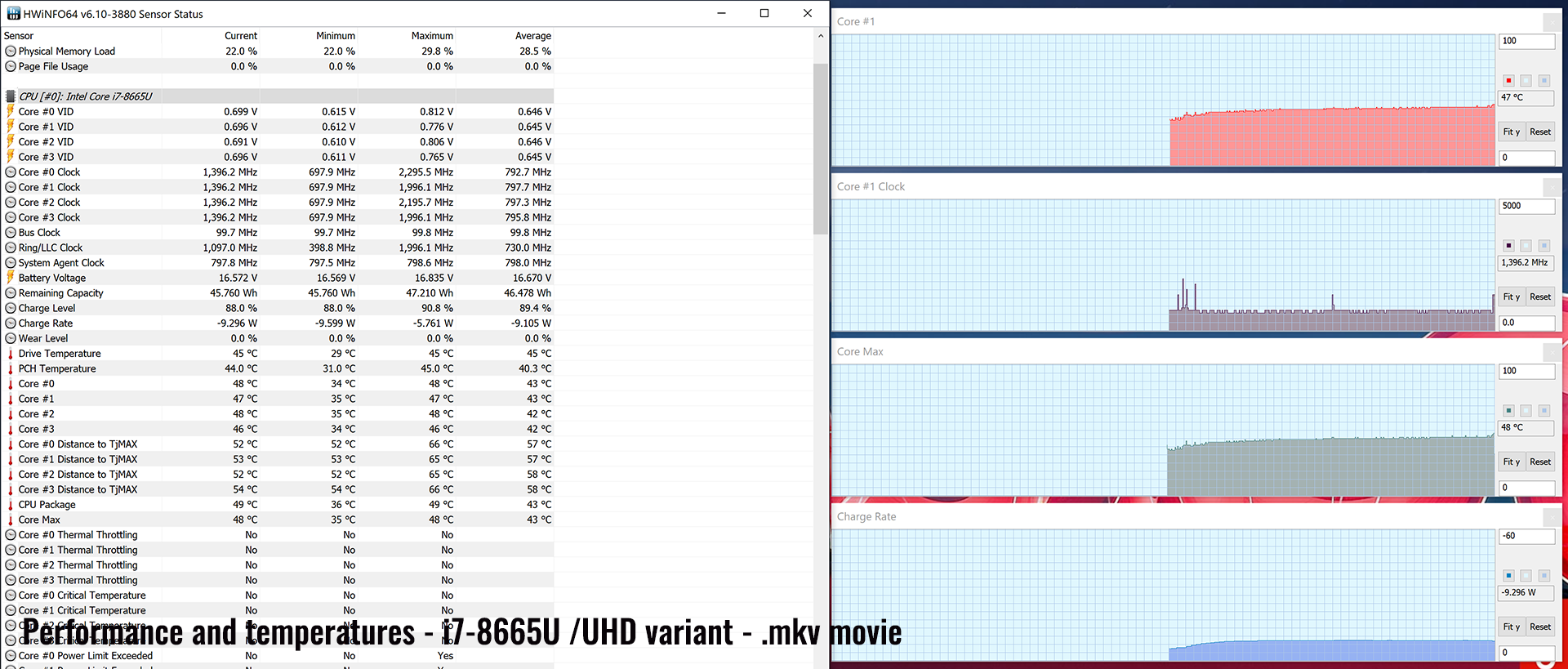Click Reset in the Core Max graph
The width and height of the screenshot is (1568, 669).
click(1540, 462)
